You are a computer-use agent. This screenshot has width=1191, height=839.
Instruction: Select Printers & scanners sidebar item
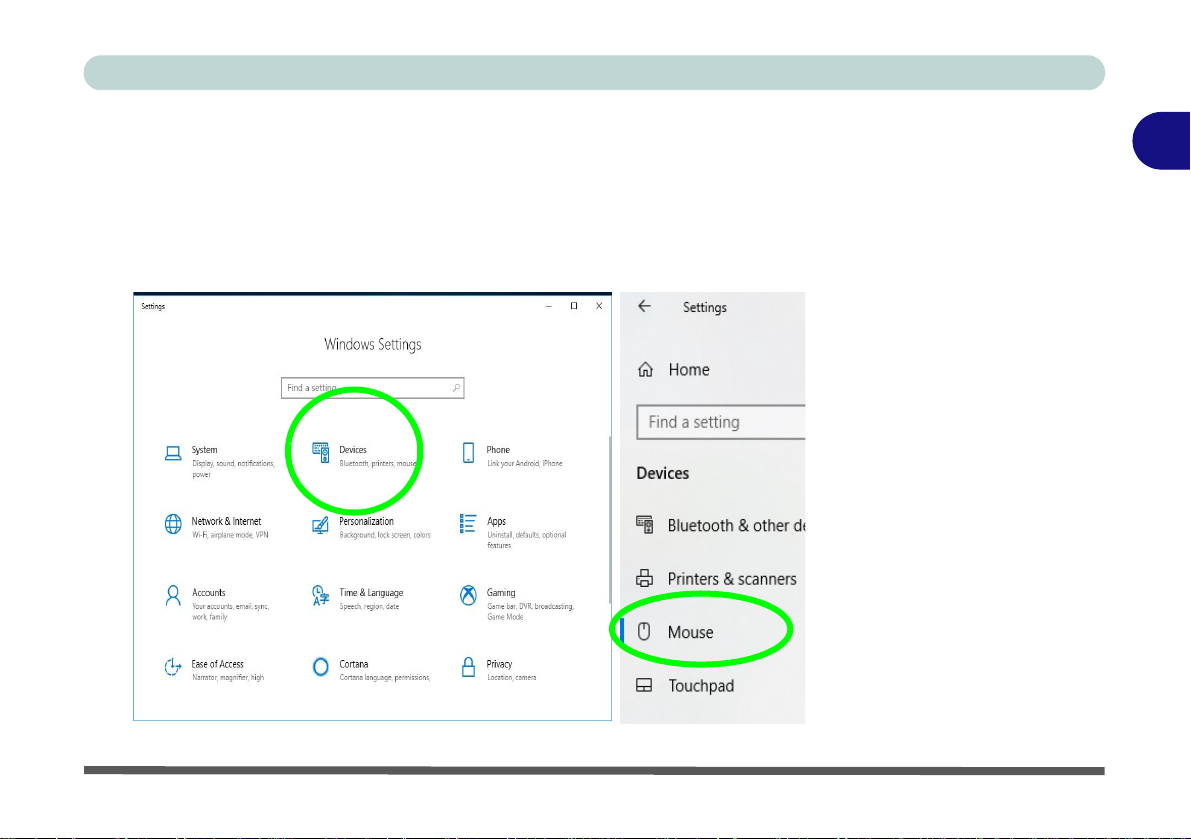[x=712, y=579]
